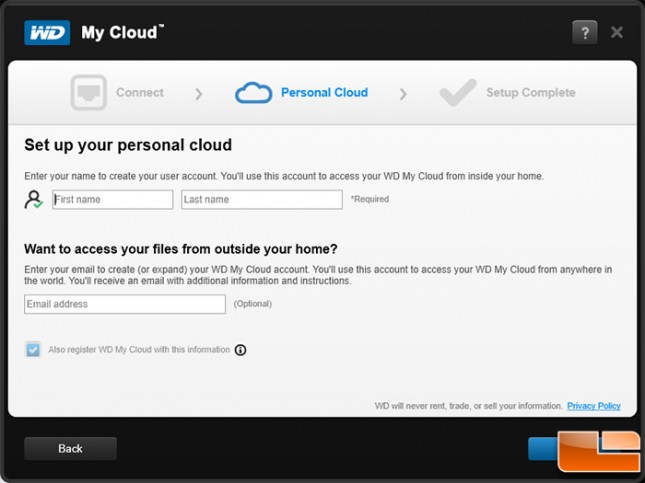Screen dimensions: 645x483
Task: Click the WD logo icon
Action: tap(47, 33)
